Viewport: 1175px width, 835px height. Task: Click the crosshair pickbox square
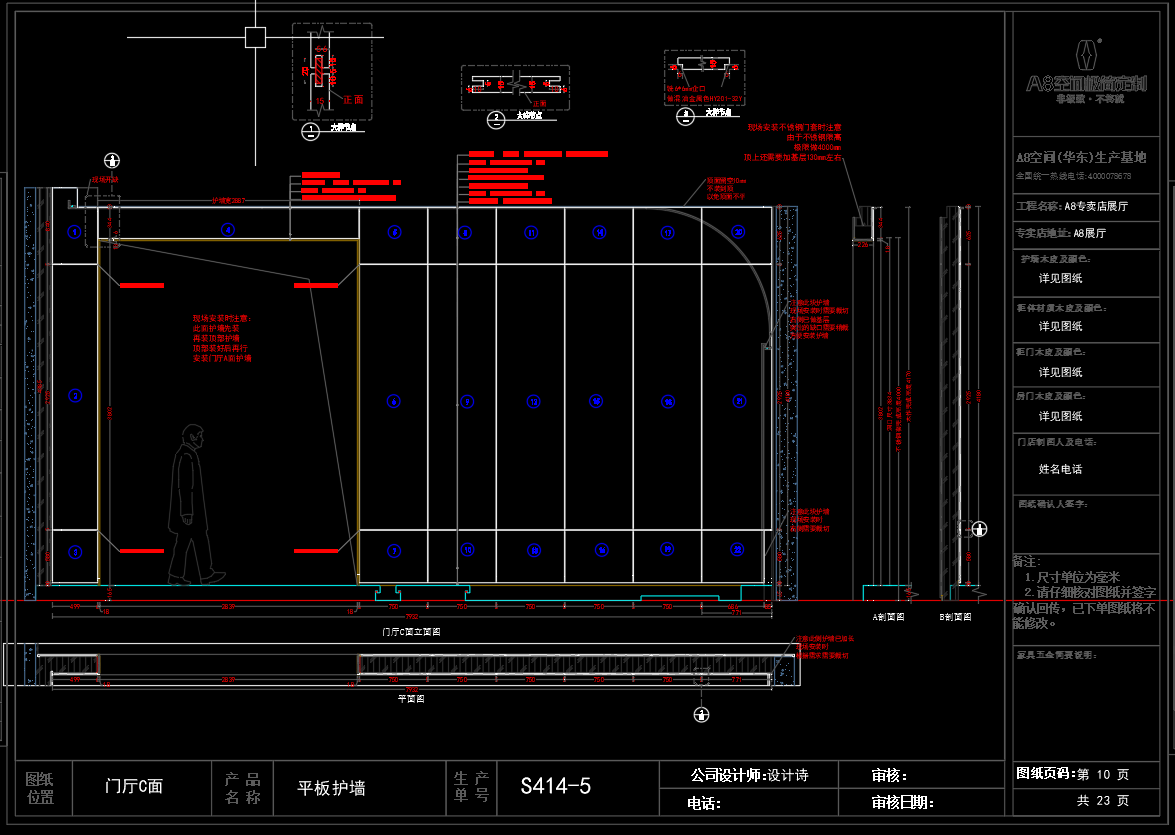click(255, 38)
